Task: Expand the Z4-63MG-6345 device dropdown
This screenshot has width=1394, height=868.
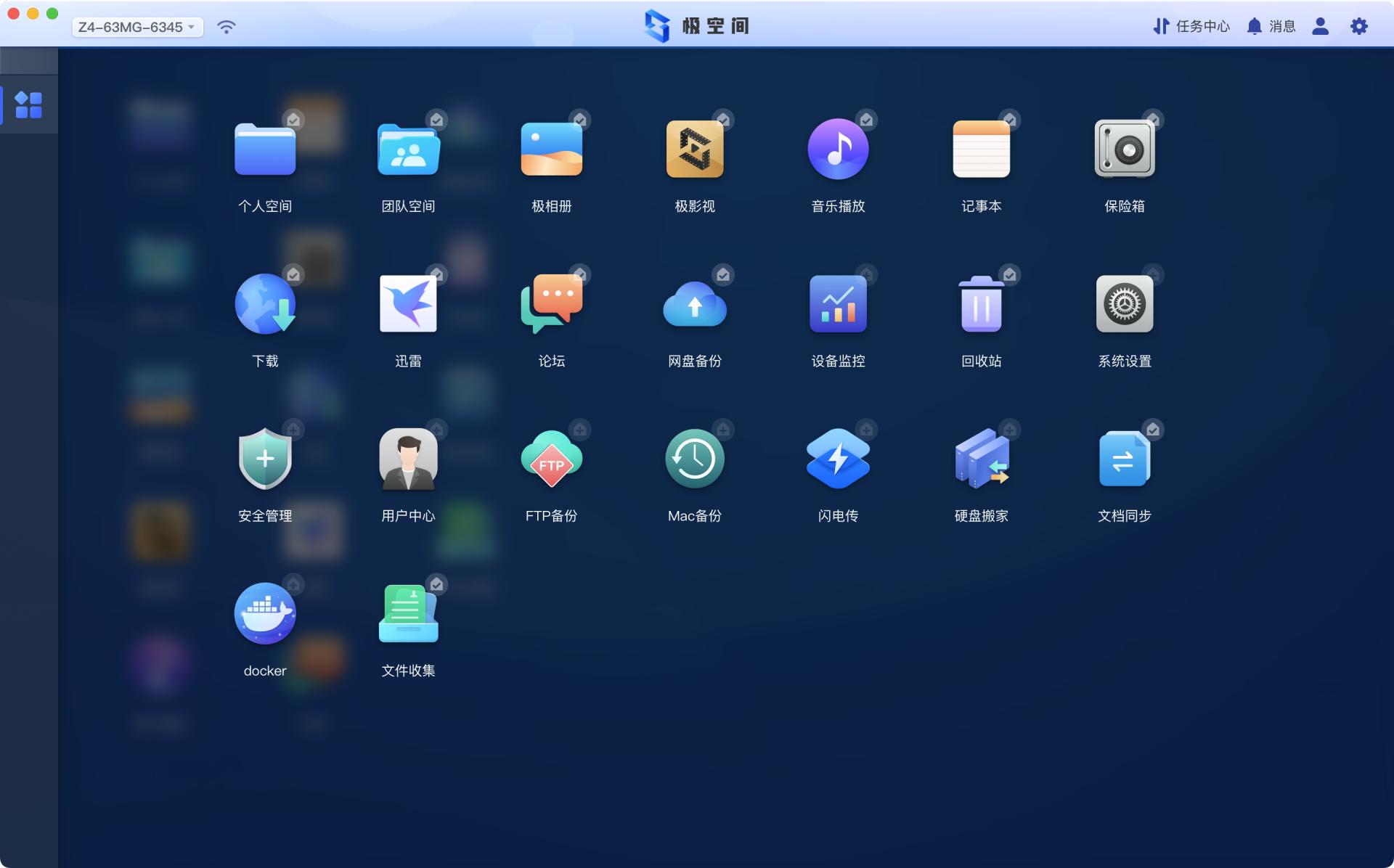Action: [x=137, y=27]
